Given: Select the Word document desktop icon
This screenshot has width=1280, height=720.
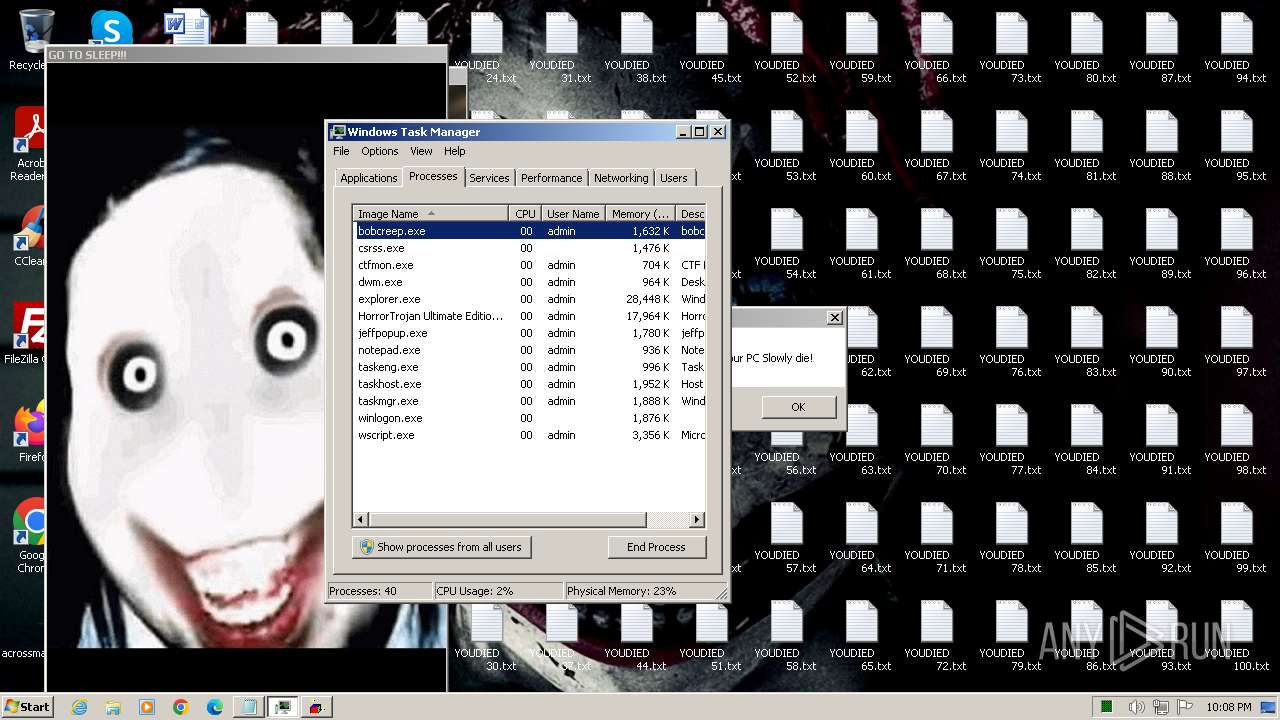Looking at the screenshot, I should (186, 28).
